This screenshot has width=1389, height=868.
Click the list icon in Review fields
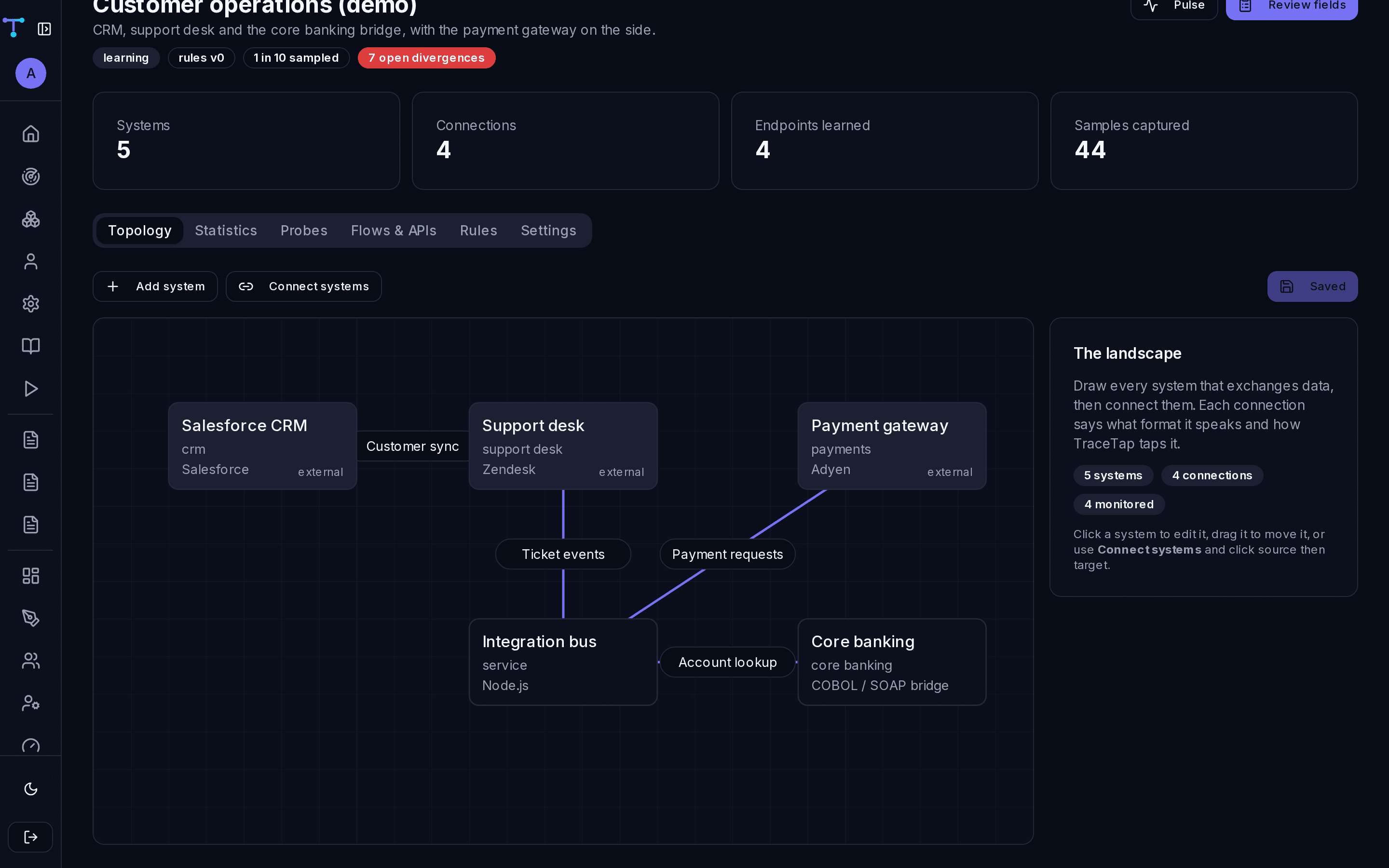(1245, 6)
